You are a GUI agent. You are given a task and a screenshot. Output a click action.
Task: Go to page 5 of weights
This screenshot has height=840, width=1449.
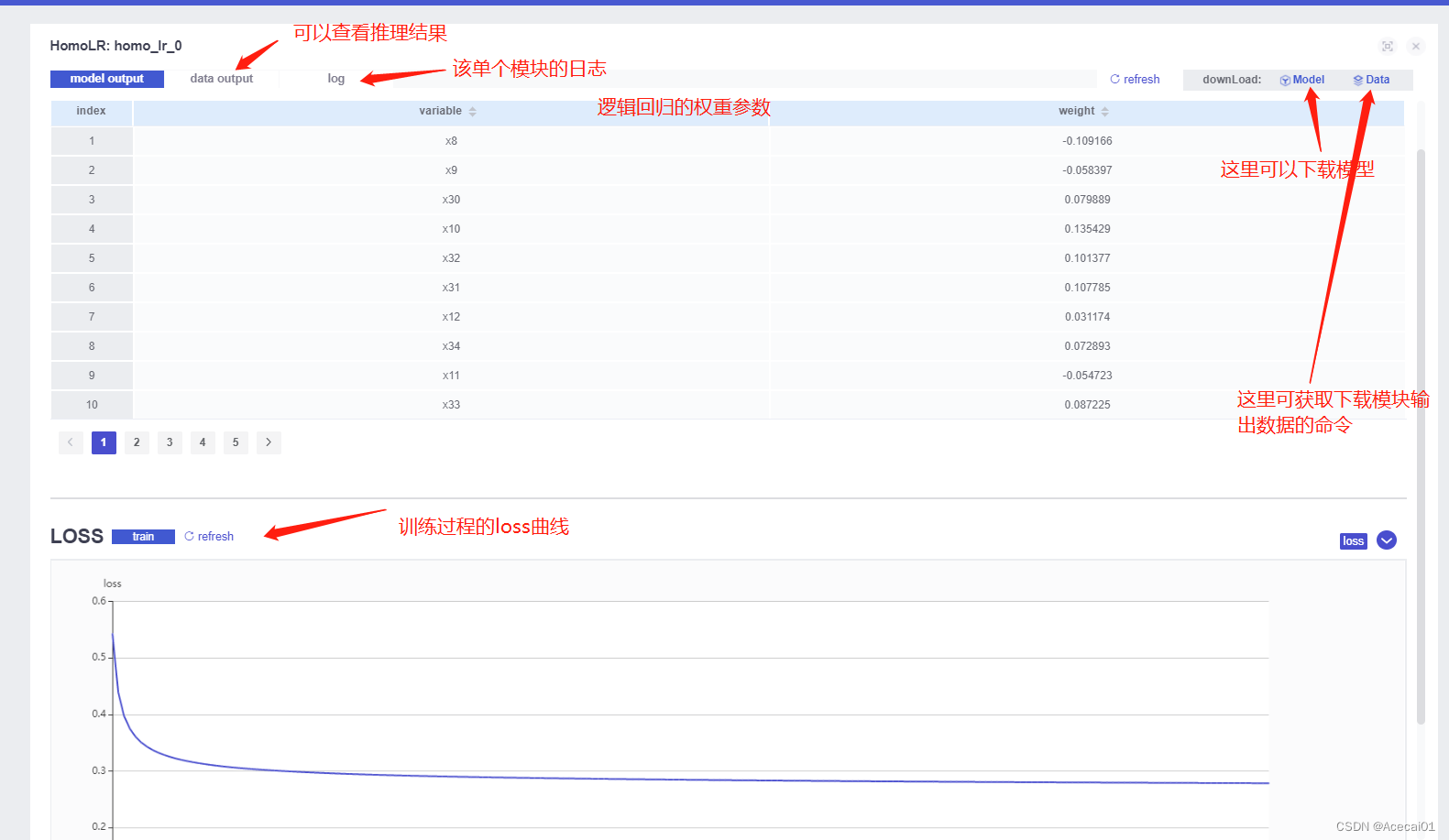click(236, 442)
